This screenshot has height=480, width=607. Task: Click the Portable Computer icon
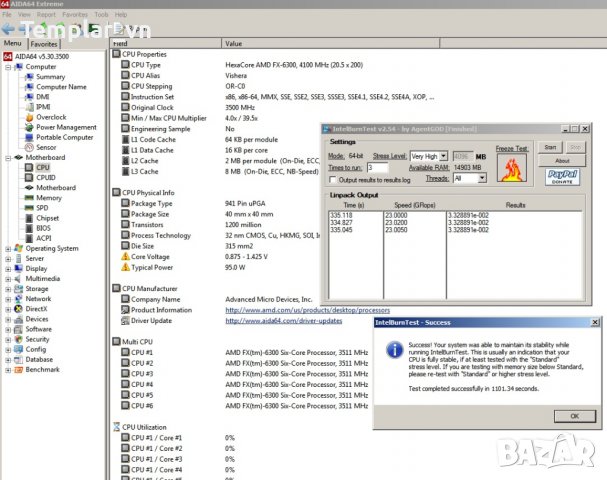29,137
